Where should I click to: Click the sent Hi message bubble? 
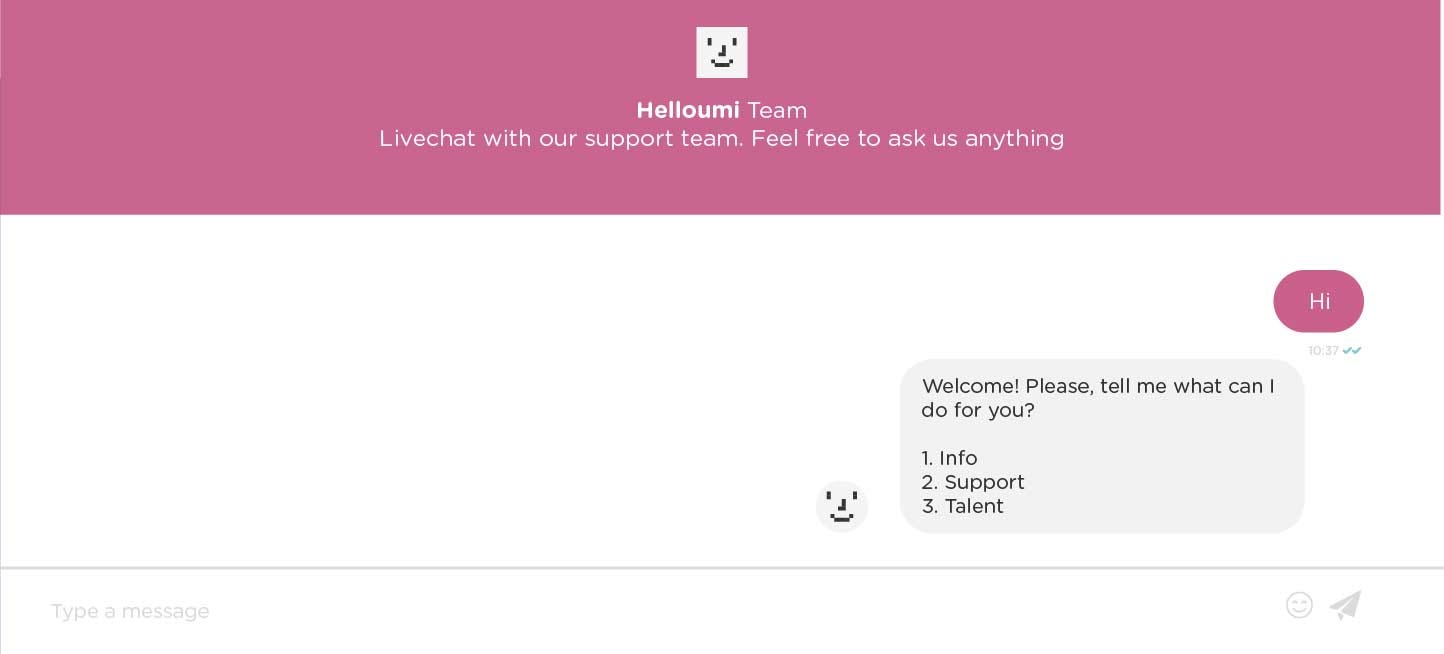(1318, 301)
